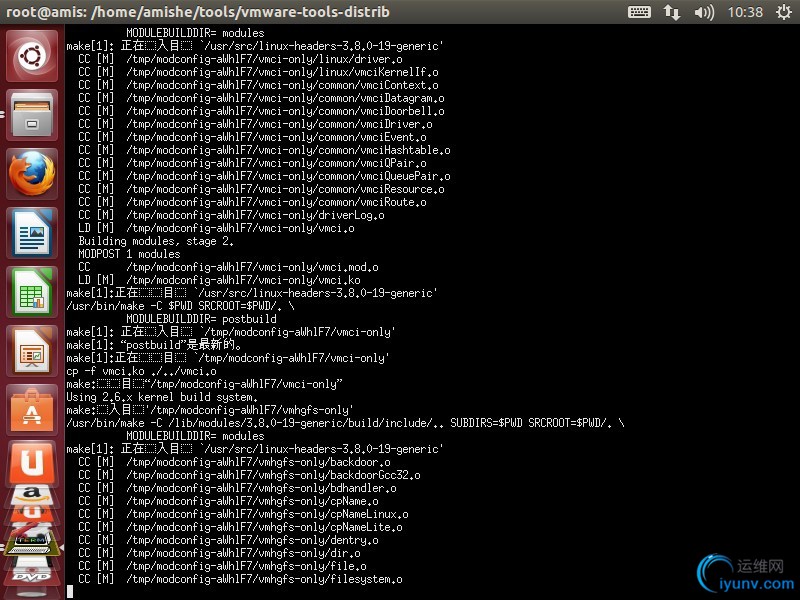Click terminal title root@amis path

pyautogui.click(x=198, y=12)
